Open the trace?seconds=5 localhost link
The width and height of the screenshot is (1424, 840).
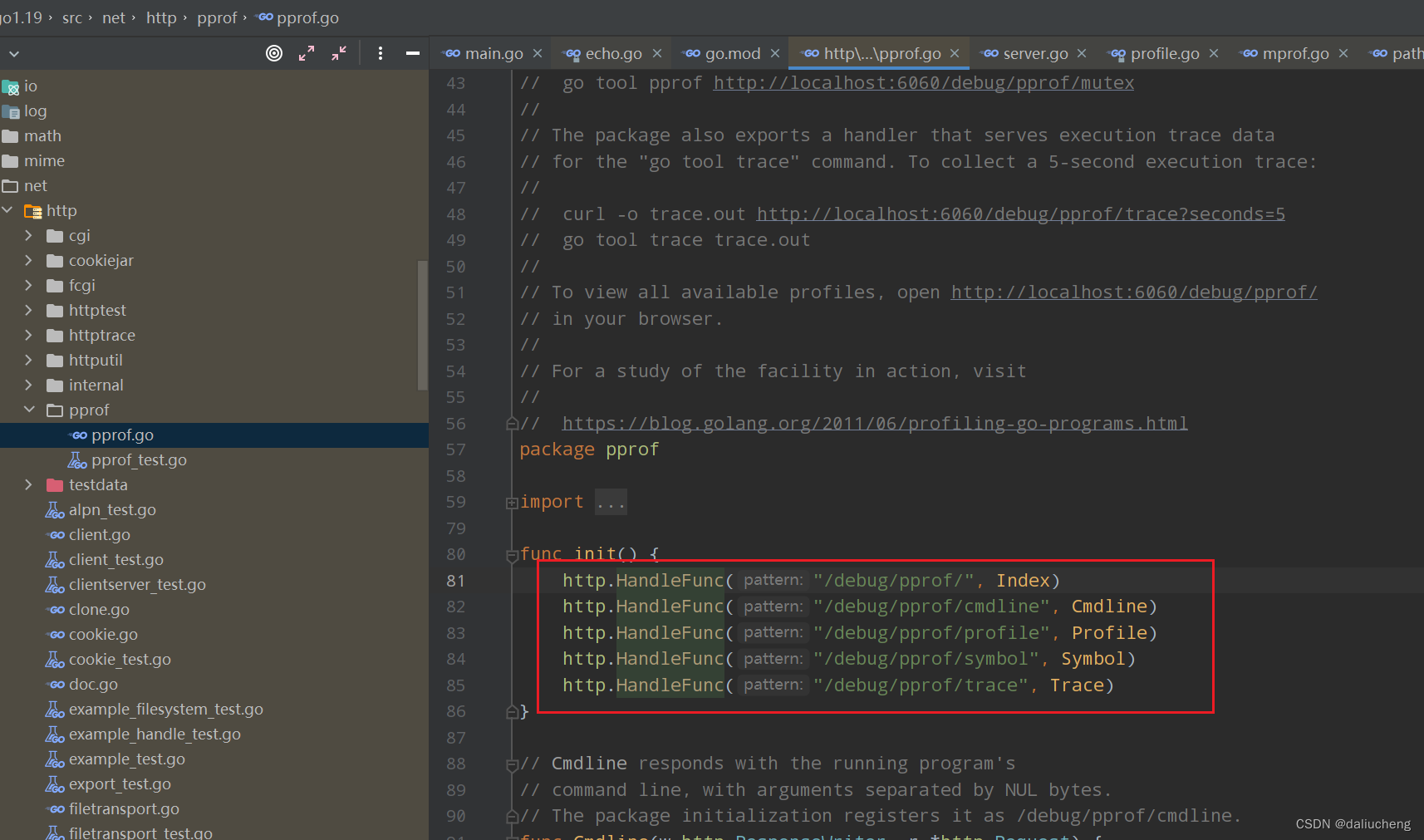point(1021,214)
